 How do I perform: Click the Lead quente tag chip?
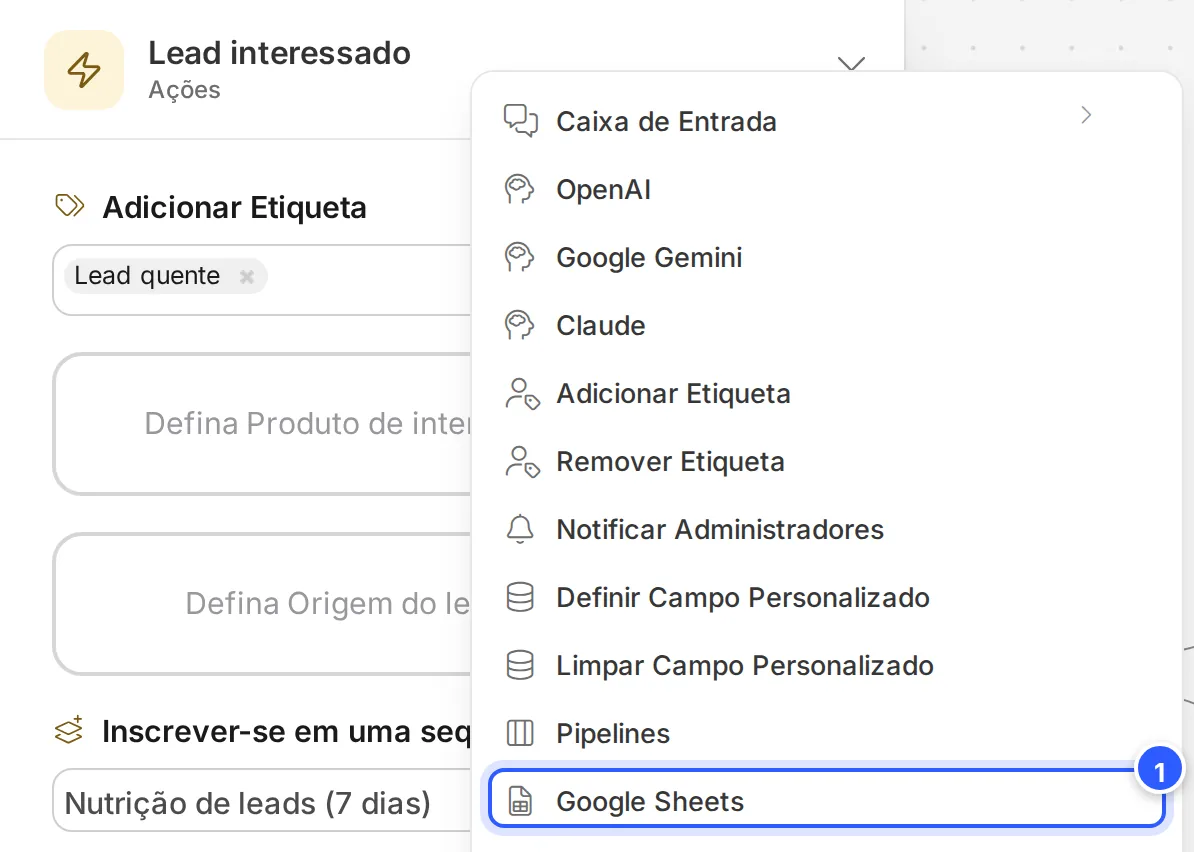[165, 276]
